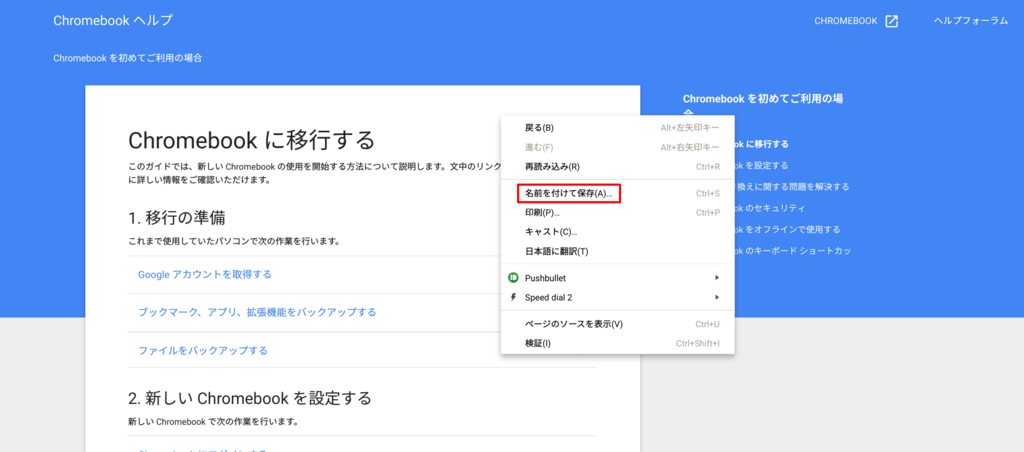Click the Speed dial 2 lightning icon
This screenshot has height=452, width=1024.
pyautogui.click(x=513, y=297)
